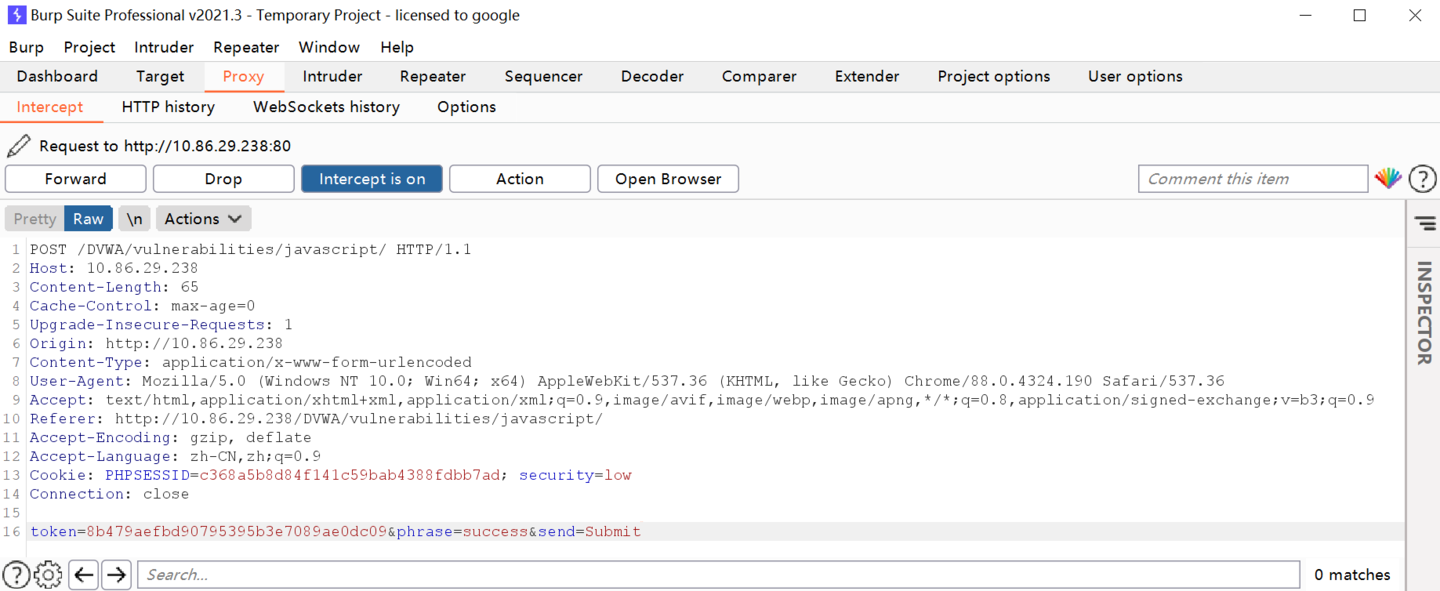Click the Comment this item field

pos(1252,179)
